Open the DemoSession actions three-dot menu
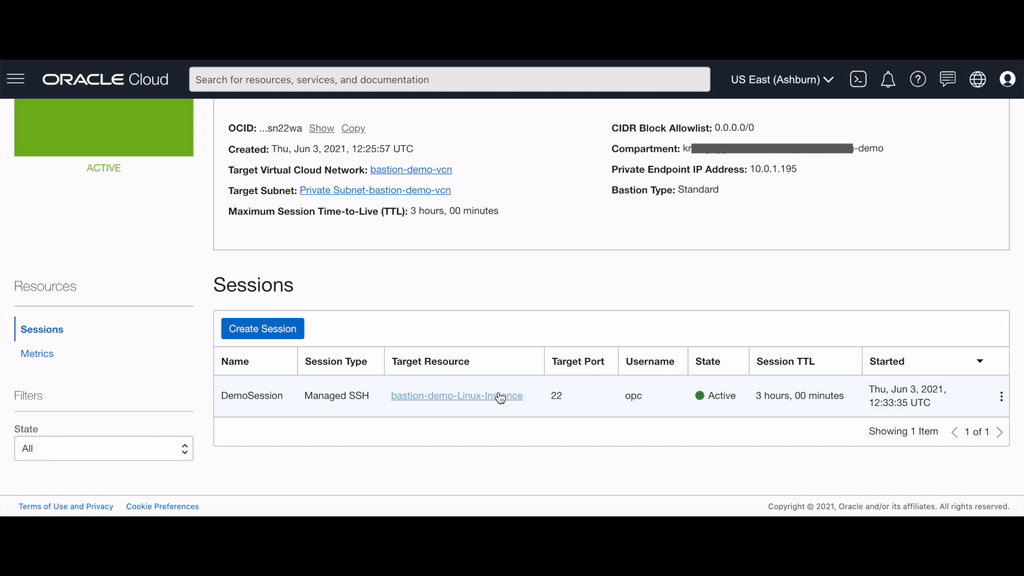This screenshot has height=576, width=1024. point(1001,396)
